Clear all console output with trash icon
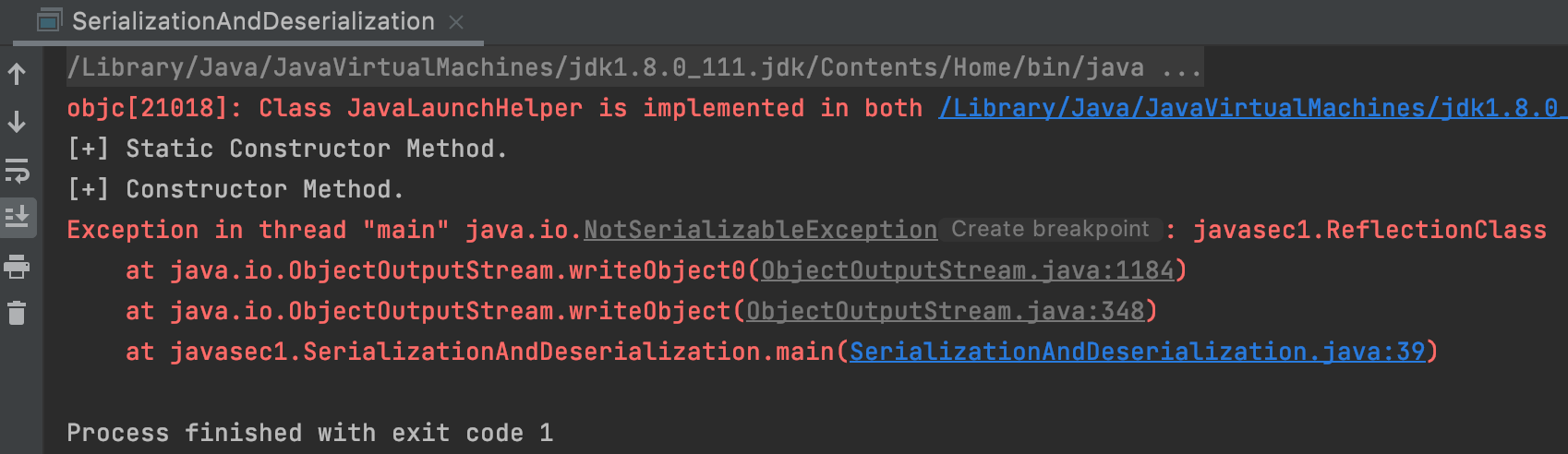 pos(17,314)
